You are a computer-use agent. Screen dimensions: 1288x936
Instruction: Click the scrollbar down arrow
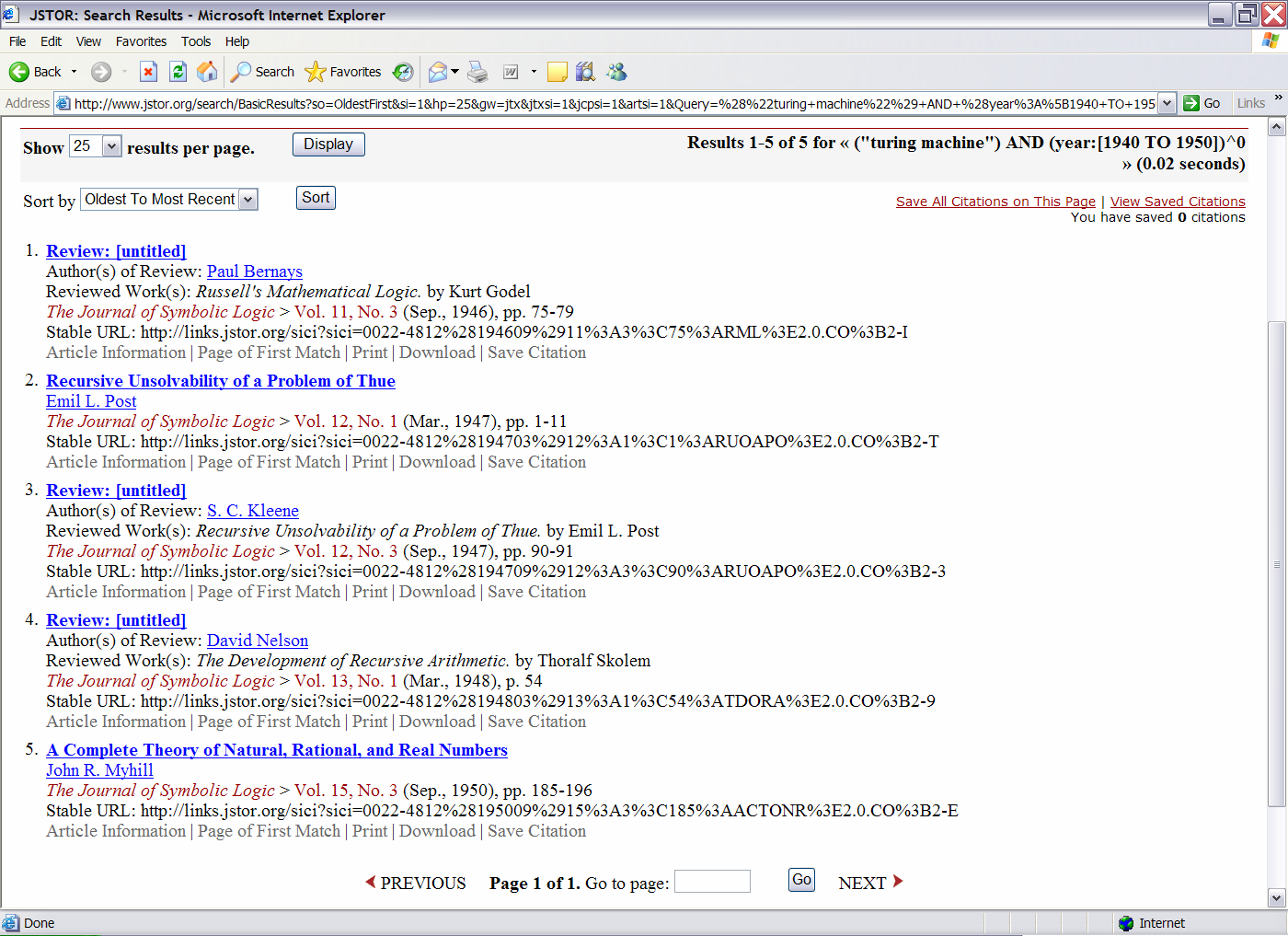[x=1276, y=897]
